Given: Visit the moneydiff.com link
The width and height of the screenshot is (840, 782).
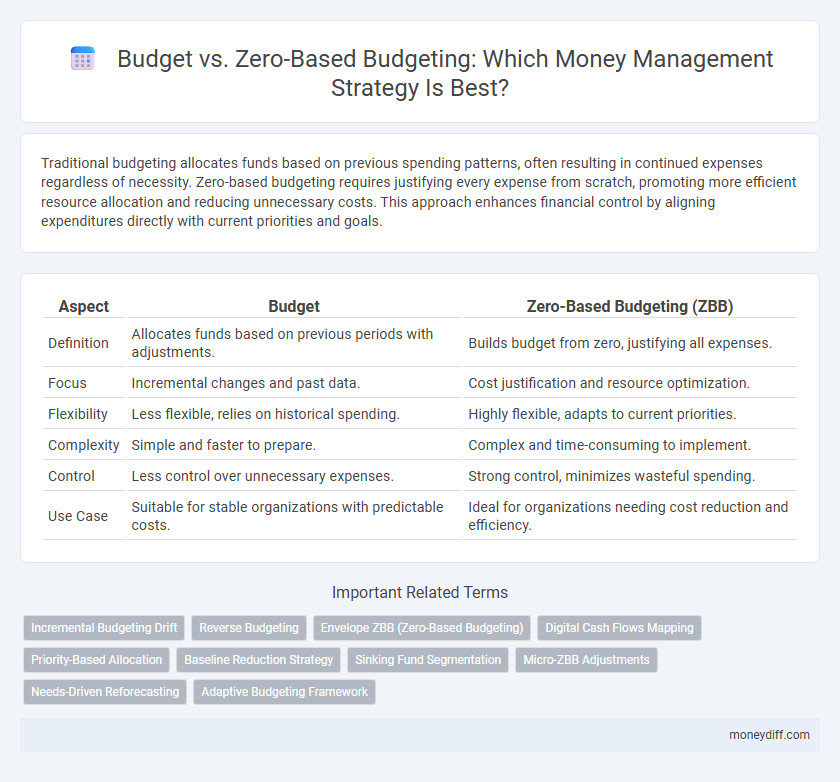Looking at the screenshot, I should click(769, 735).
